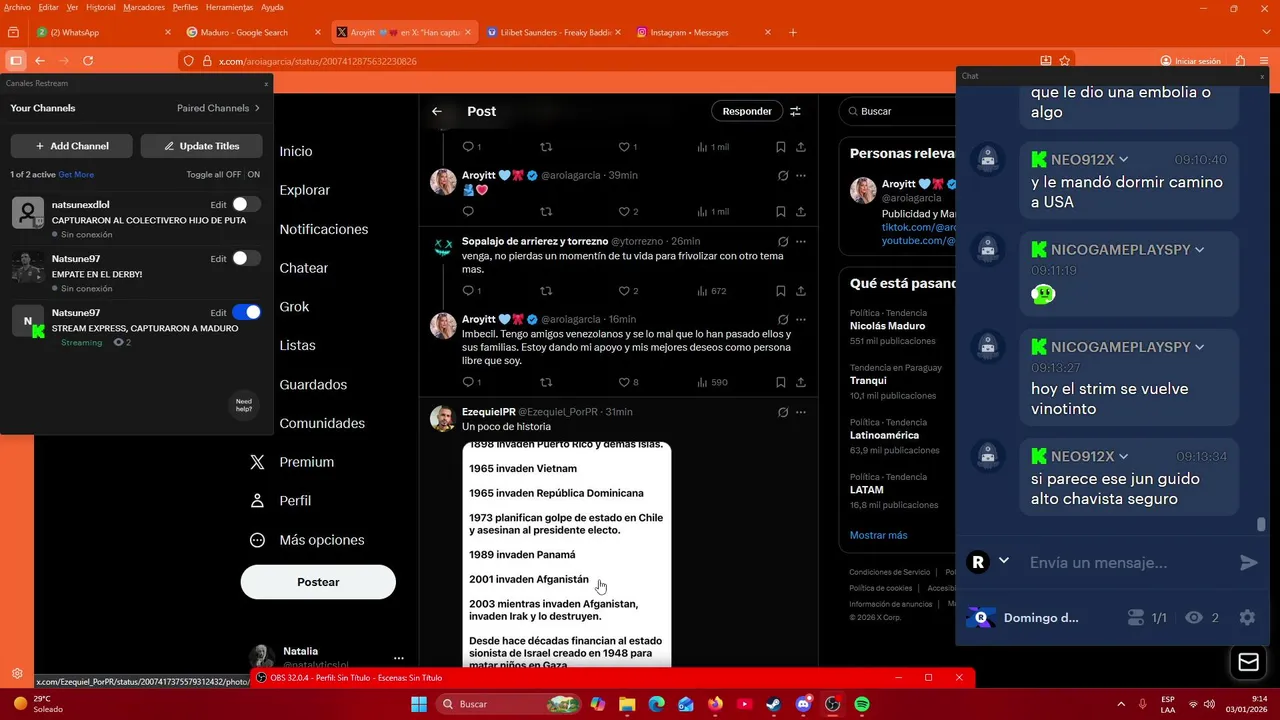Open reply sorting options beside Responder
The width and height of the screenshot is (1280, 720).
(796, 111)
